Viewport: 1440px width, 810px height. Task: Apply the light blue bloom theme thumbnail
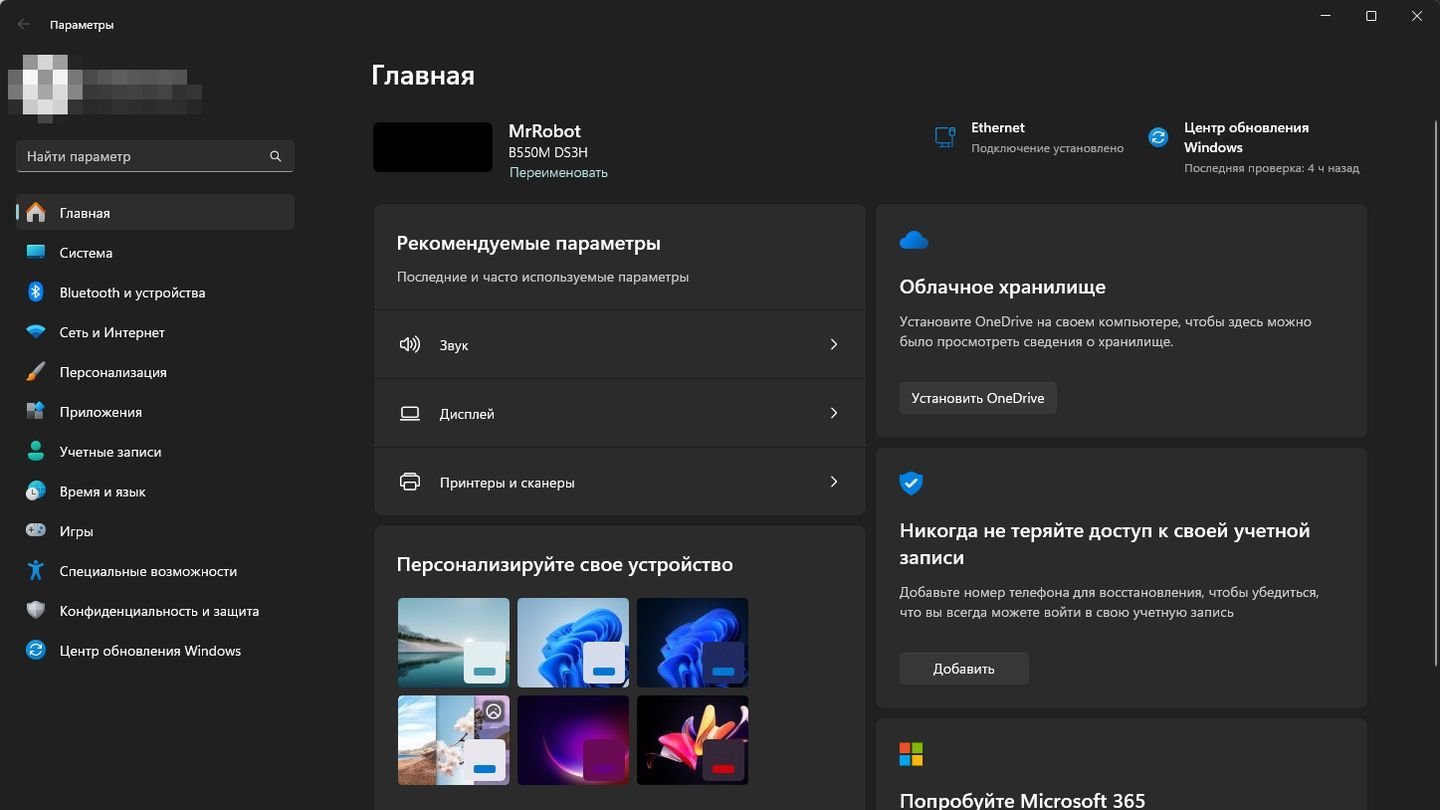click(x=573, y=642)
